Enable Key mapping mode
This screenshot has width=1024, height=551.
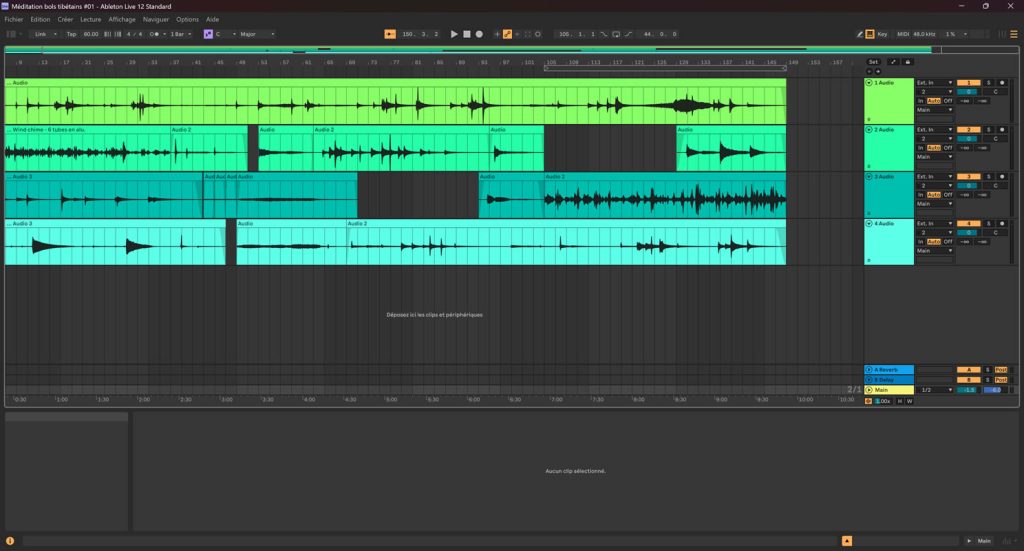882,34
